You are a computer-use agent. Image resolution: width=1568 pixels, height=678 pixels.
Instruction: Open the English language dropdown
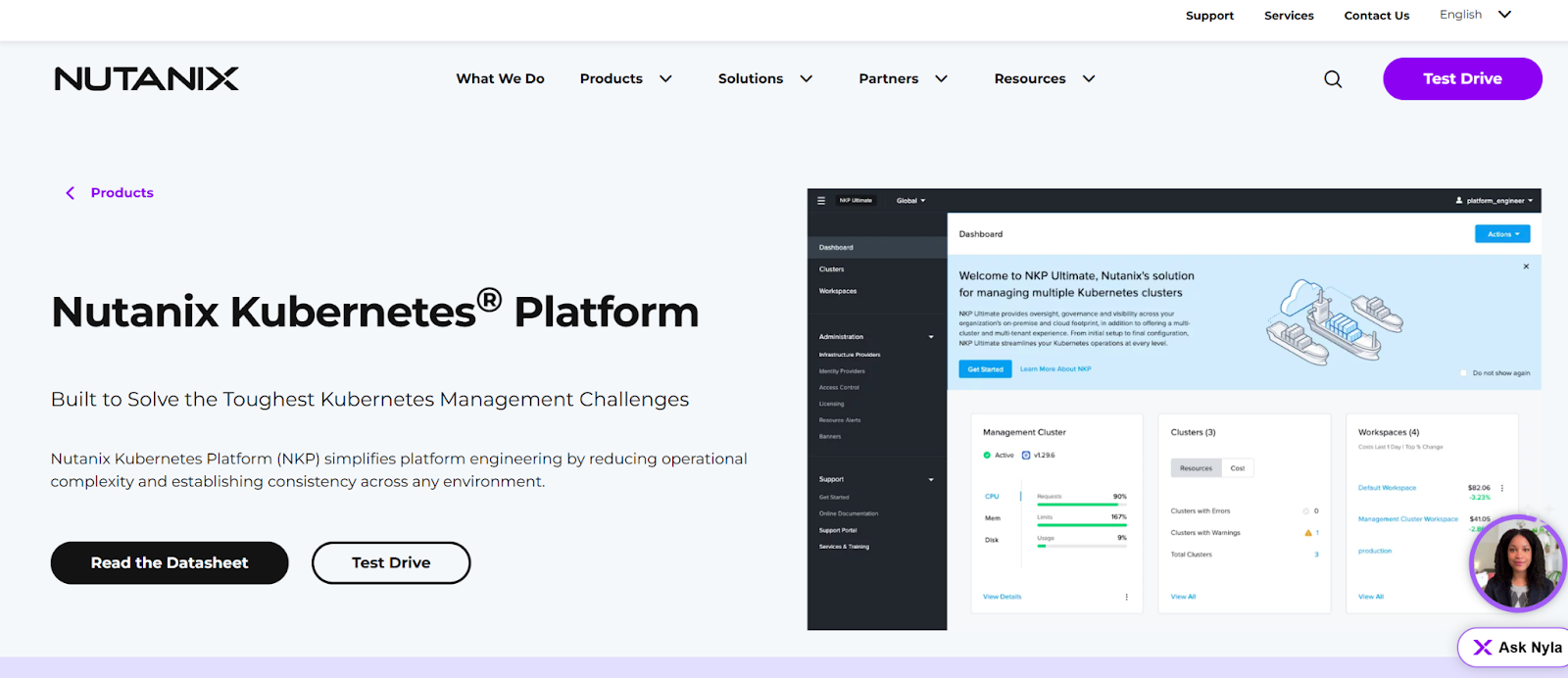pos(1475,15)
